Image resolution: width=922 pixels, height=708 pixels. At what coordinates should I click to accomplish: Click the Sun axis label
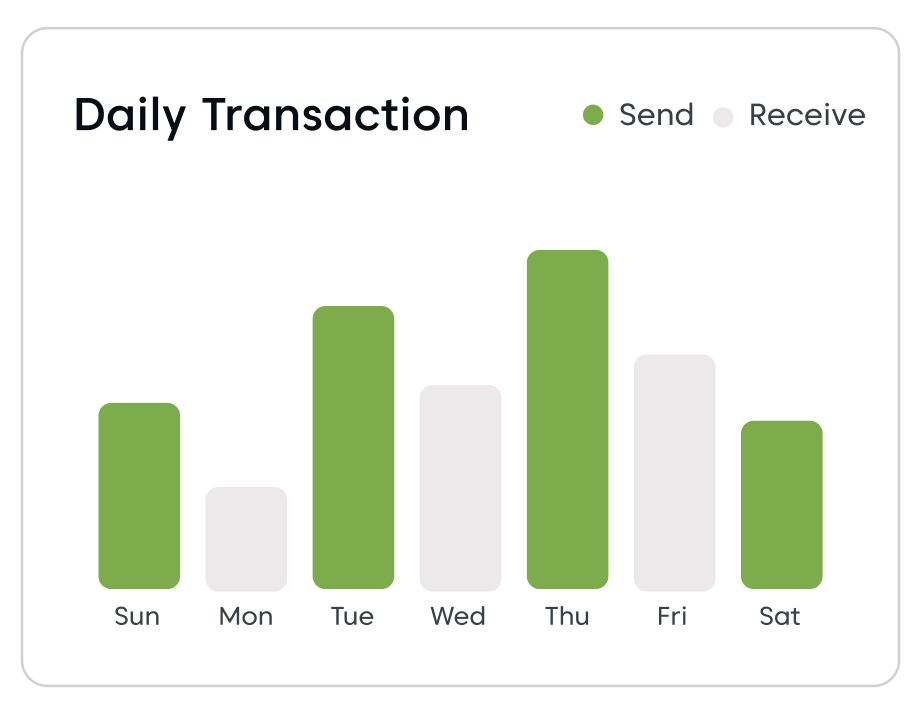tap(137, 616)
